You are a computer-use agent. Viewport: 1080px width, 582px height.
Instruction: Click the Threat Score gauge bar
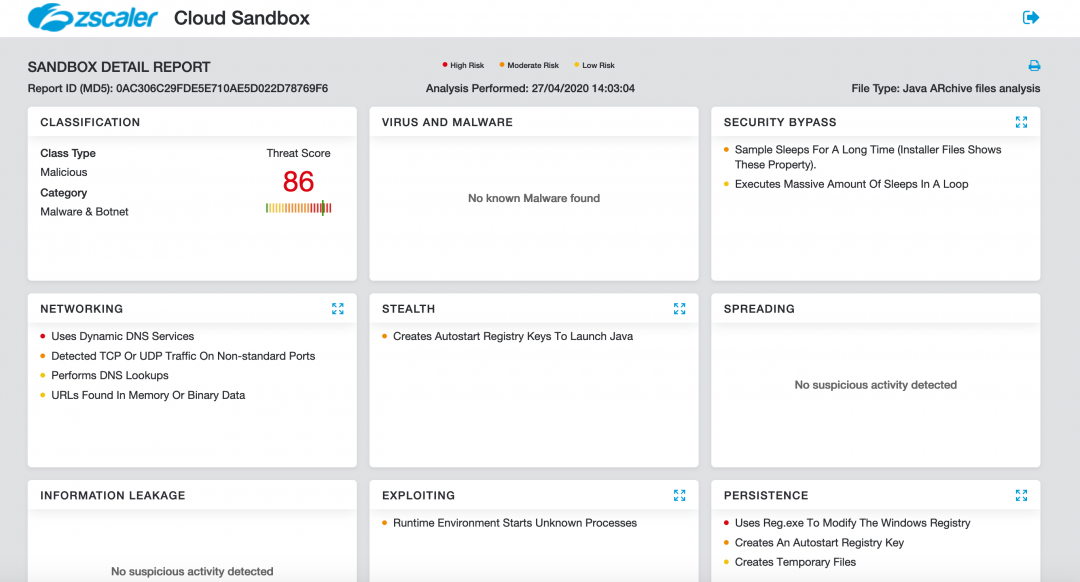298,208
